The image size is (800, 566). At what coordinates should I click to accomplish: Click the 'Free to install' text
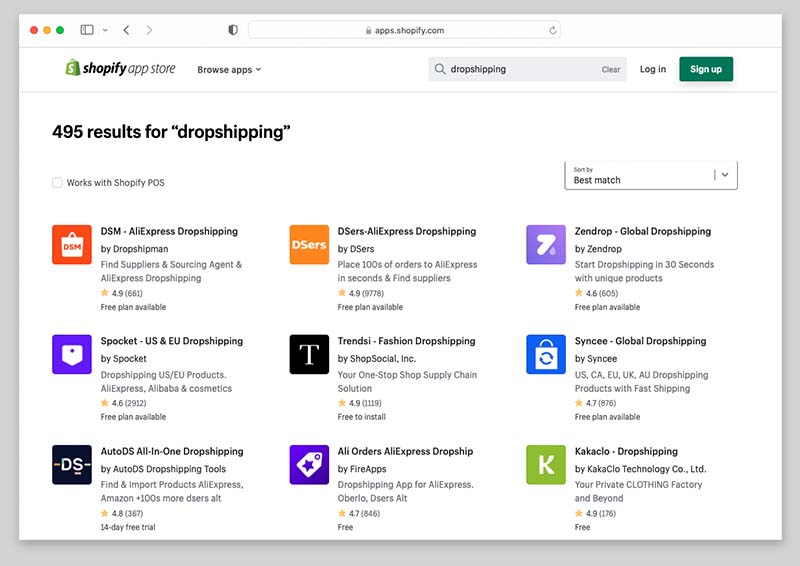click(361, 417)
